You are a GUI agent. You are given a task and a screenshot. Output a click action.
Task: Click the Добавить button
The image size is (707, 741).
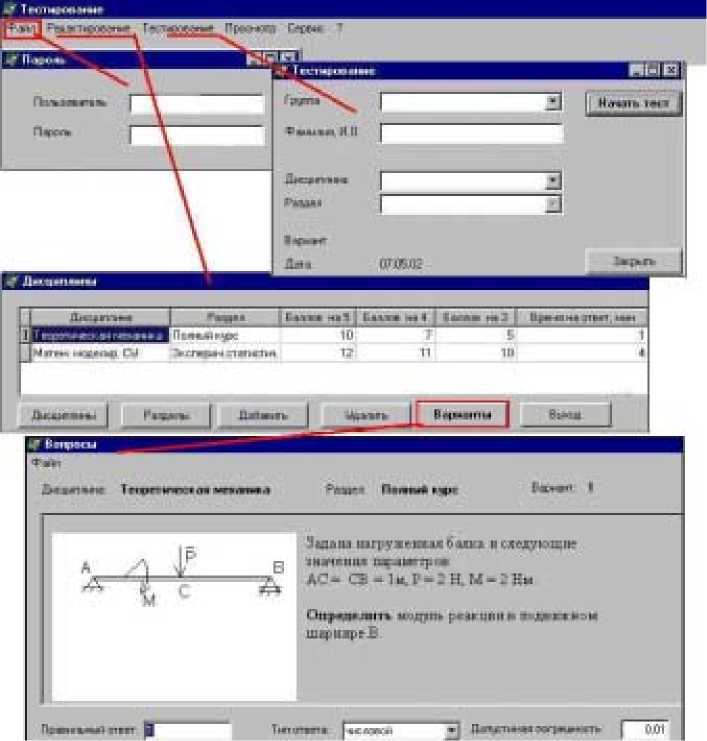[263, 415]
